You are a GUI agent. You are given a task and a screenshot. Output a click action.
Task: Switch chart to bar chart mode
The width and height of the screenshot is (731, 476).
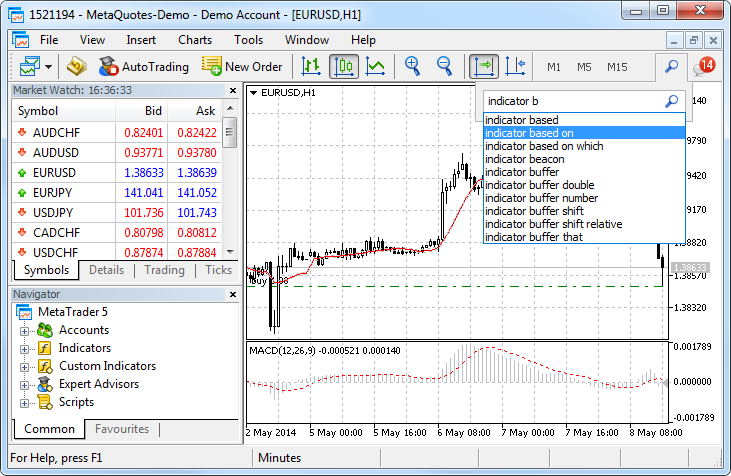pyautogui.click(x=310, y=67)
